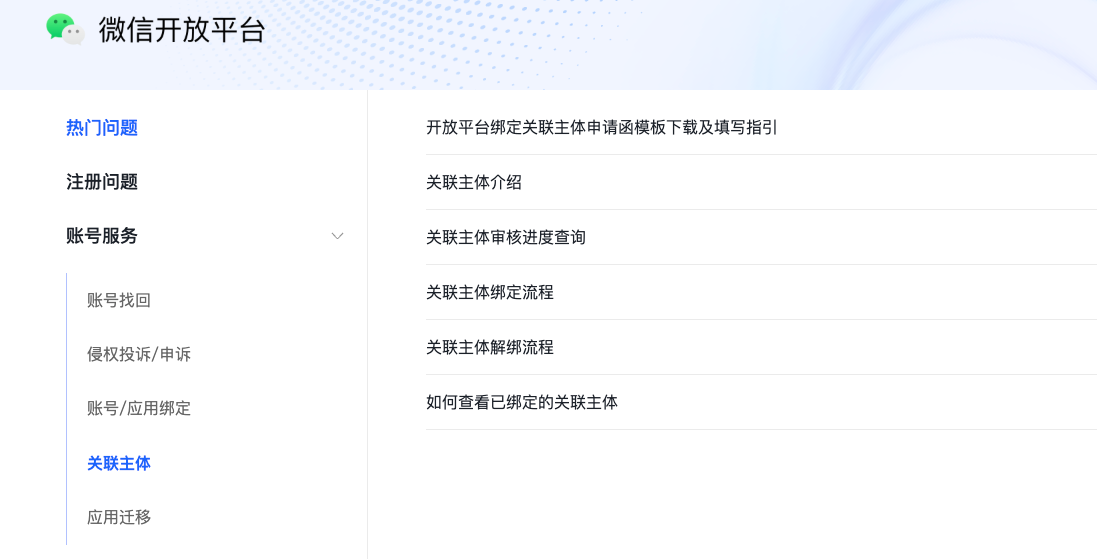
Task: Open 关联主体解绑流程 article
Action: pyautogui.click(x=490, y=347)
